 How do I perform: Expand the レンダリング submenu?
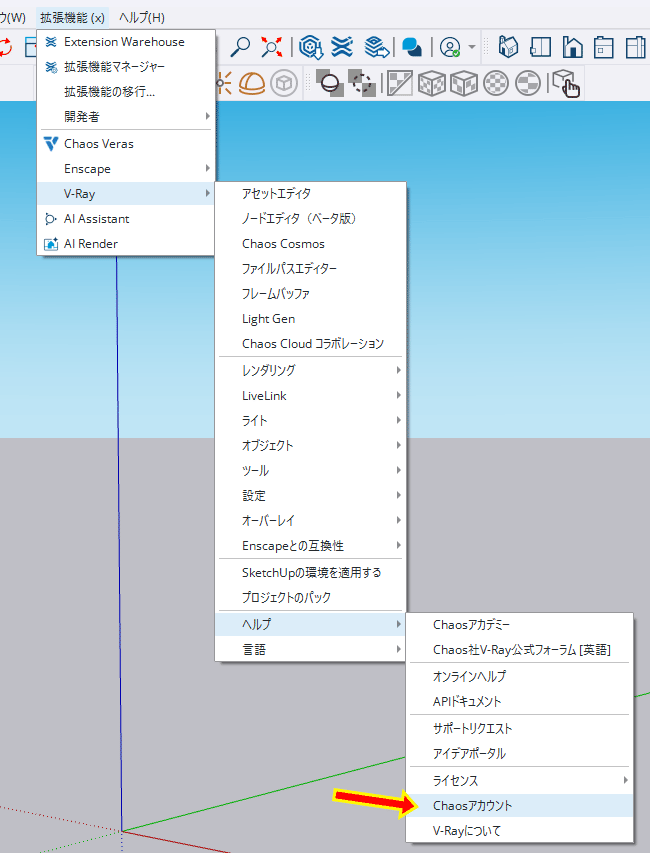click(x=311, y=370)
